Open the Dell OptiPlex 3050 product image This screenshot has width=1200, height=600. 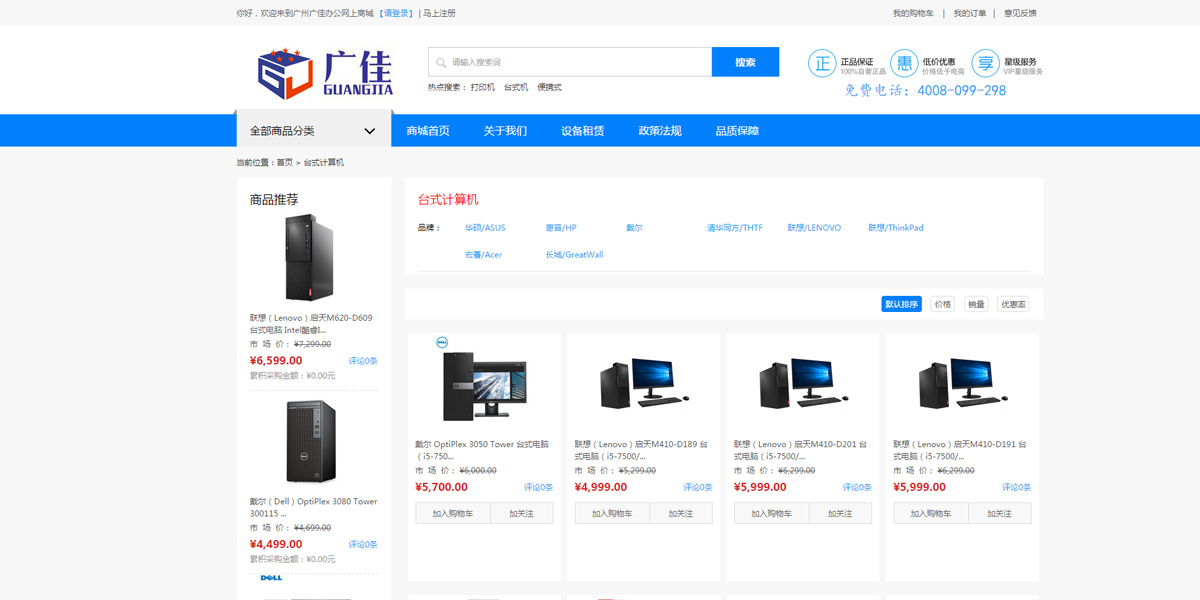click(x=484, y=386)
